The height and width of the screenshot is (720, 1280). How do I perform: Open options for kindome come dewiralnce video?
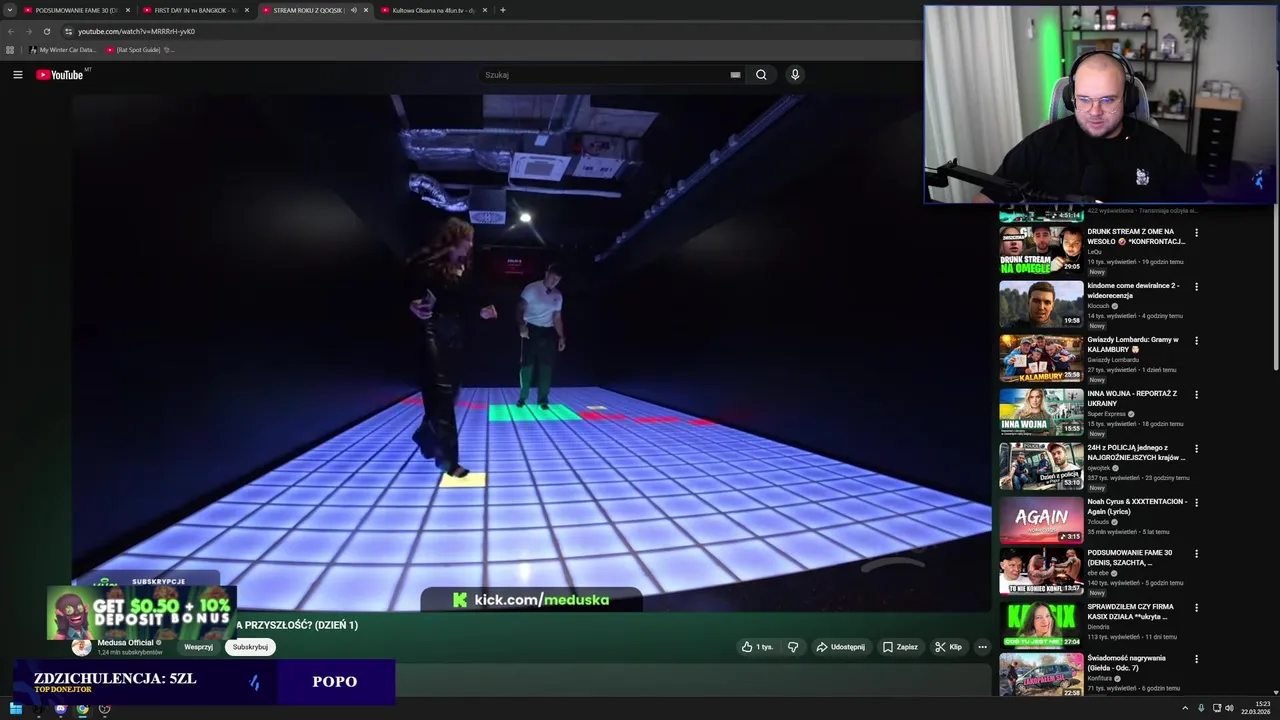tap(1196, 287)
